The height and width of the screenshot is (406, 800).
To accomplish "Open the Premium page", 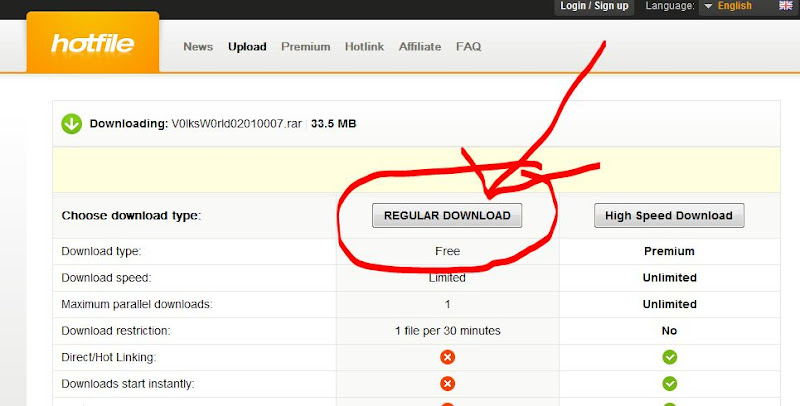I will pyautogui.click(x=306, y=46).
